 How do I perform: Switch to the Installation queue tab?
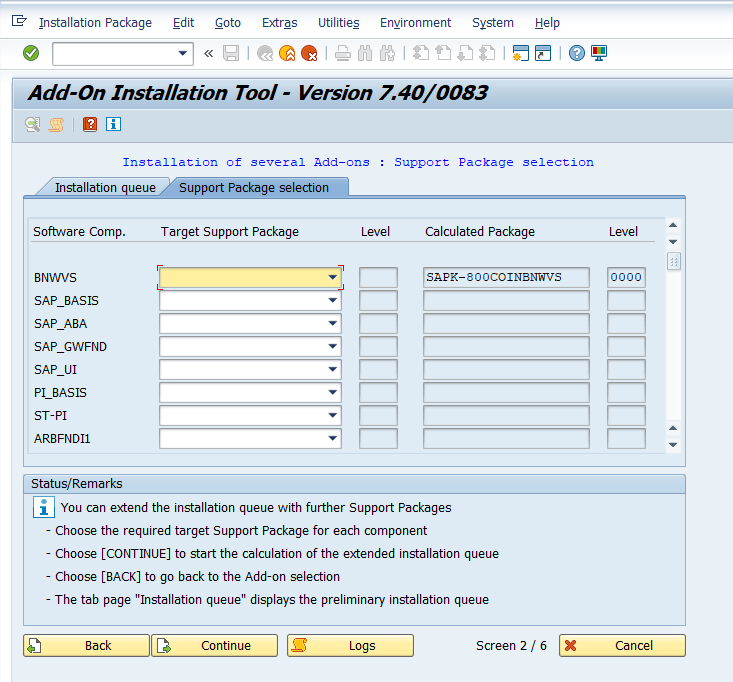coord(104,187)
